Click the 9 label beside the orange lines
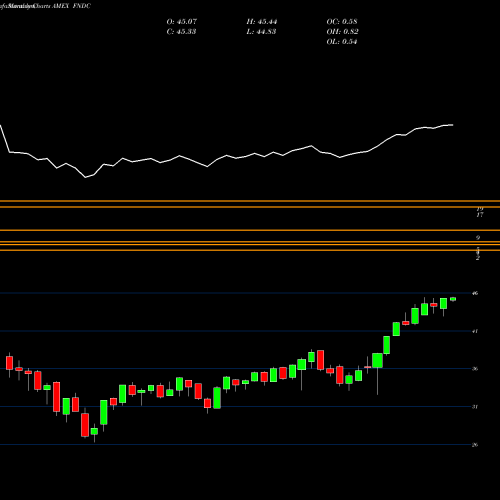500x500 pixels. tap(478, 238)
